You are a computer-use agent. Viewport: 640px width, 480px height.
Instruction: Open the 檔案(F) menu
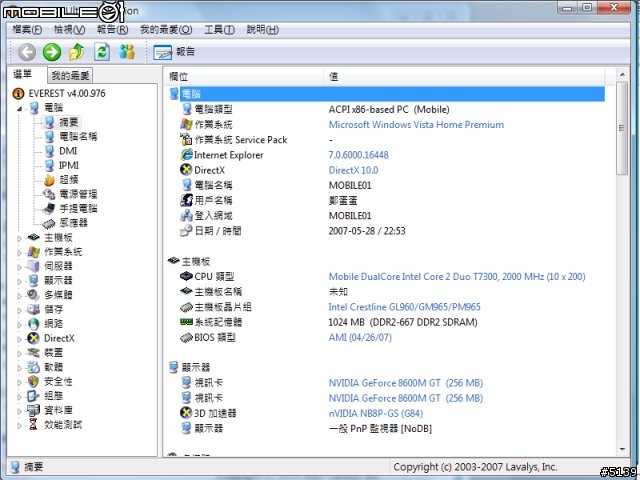click(27, 30)
